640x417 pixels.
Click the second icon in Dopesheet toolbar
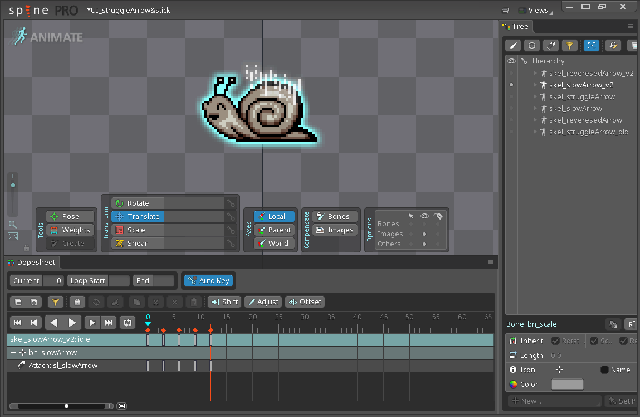click(x=34, y=302)
